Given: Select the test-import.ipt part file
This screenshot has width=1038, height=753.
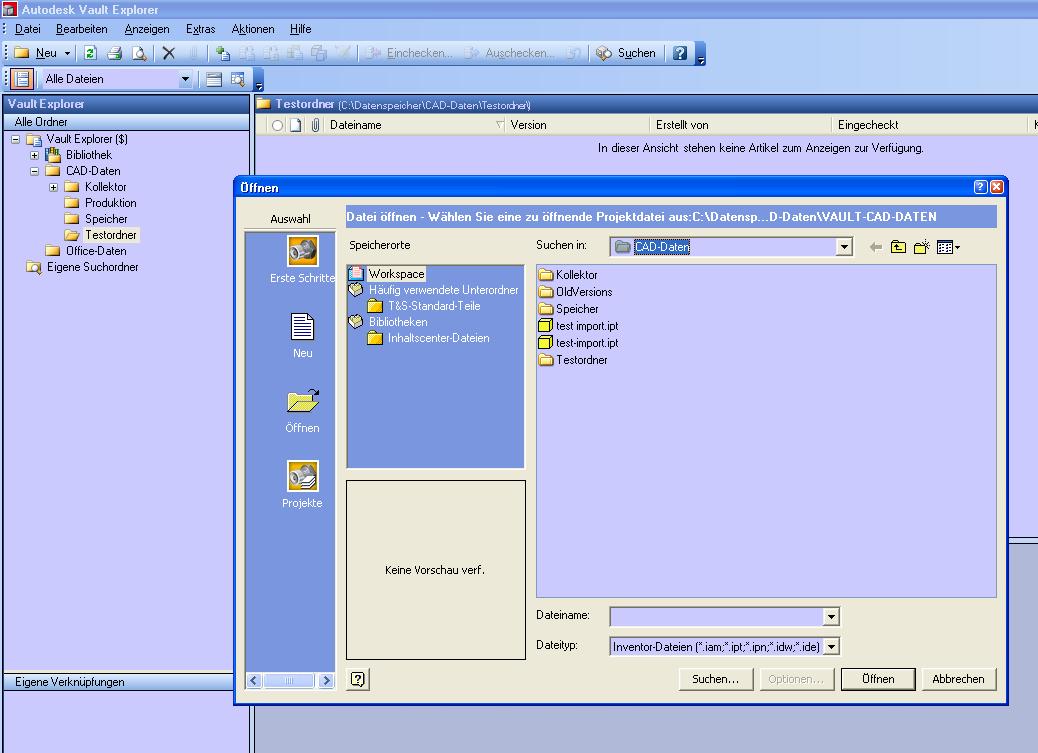Looking at the screenshot, I should click(x=579, y=343).
